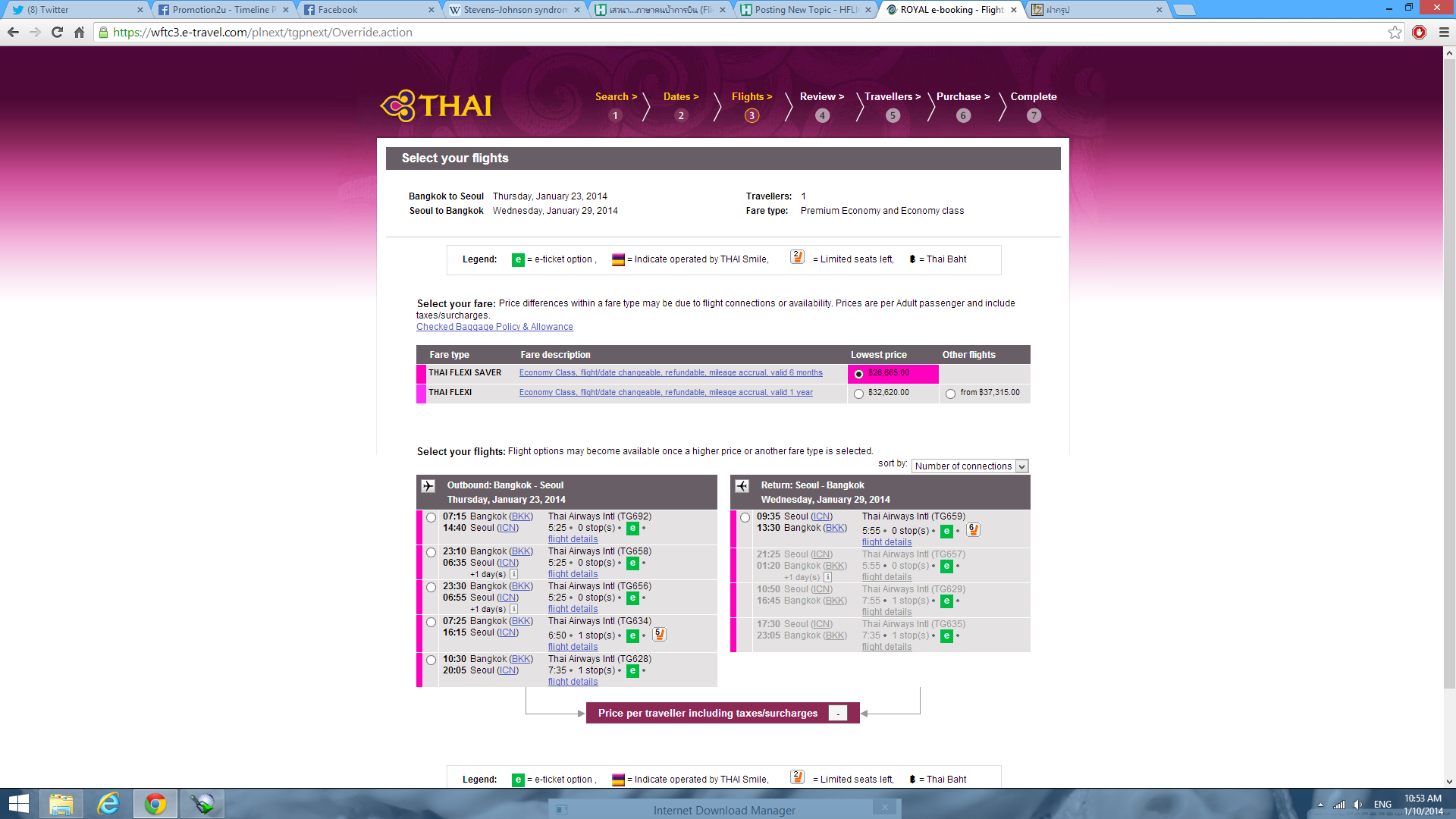Open flight details for TG628

pyautogui.click(x=573, y=682)
